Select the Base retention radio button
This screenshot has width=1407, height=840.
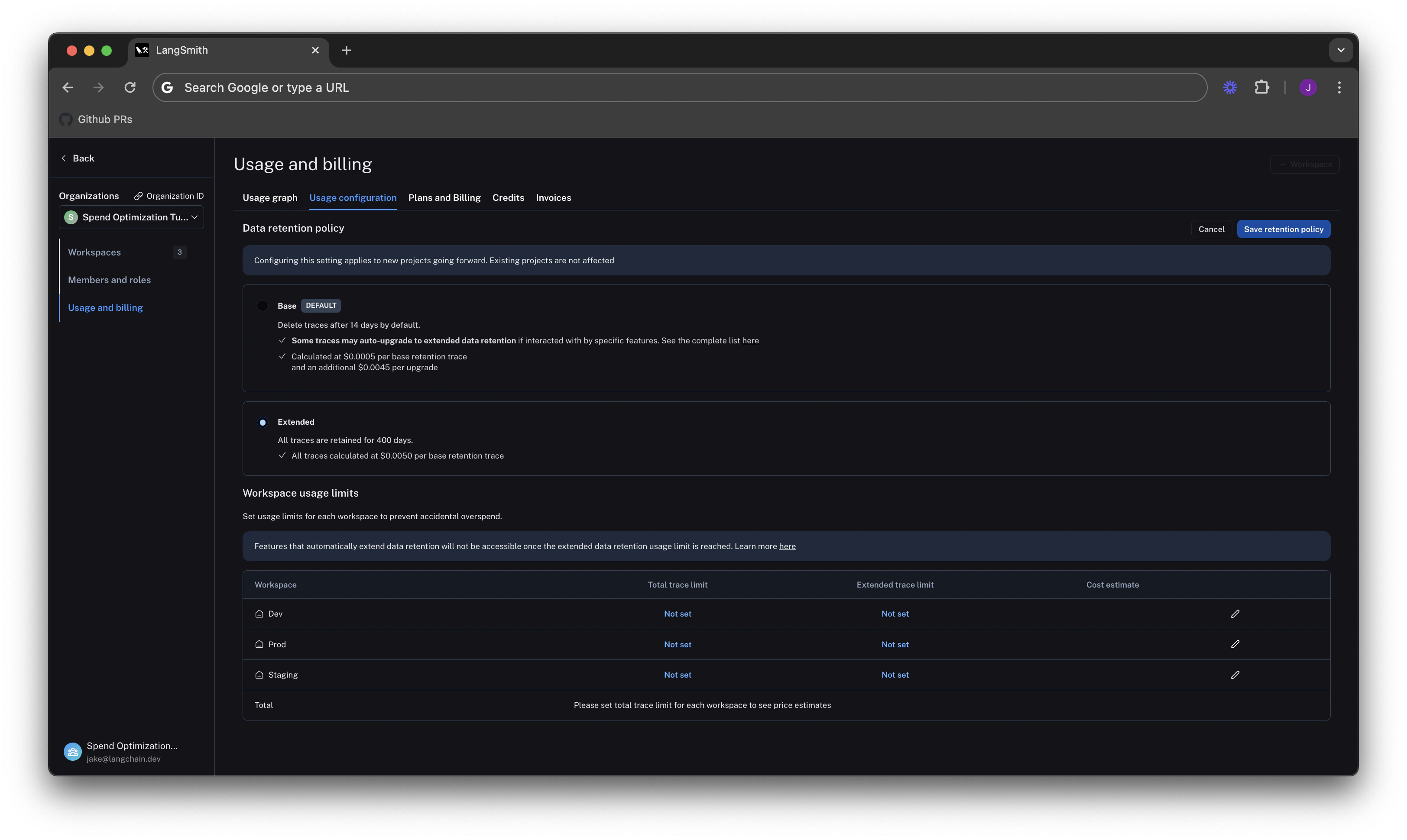point(262,306)
